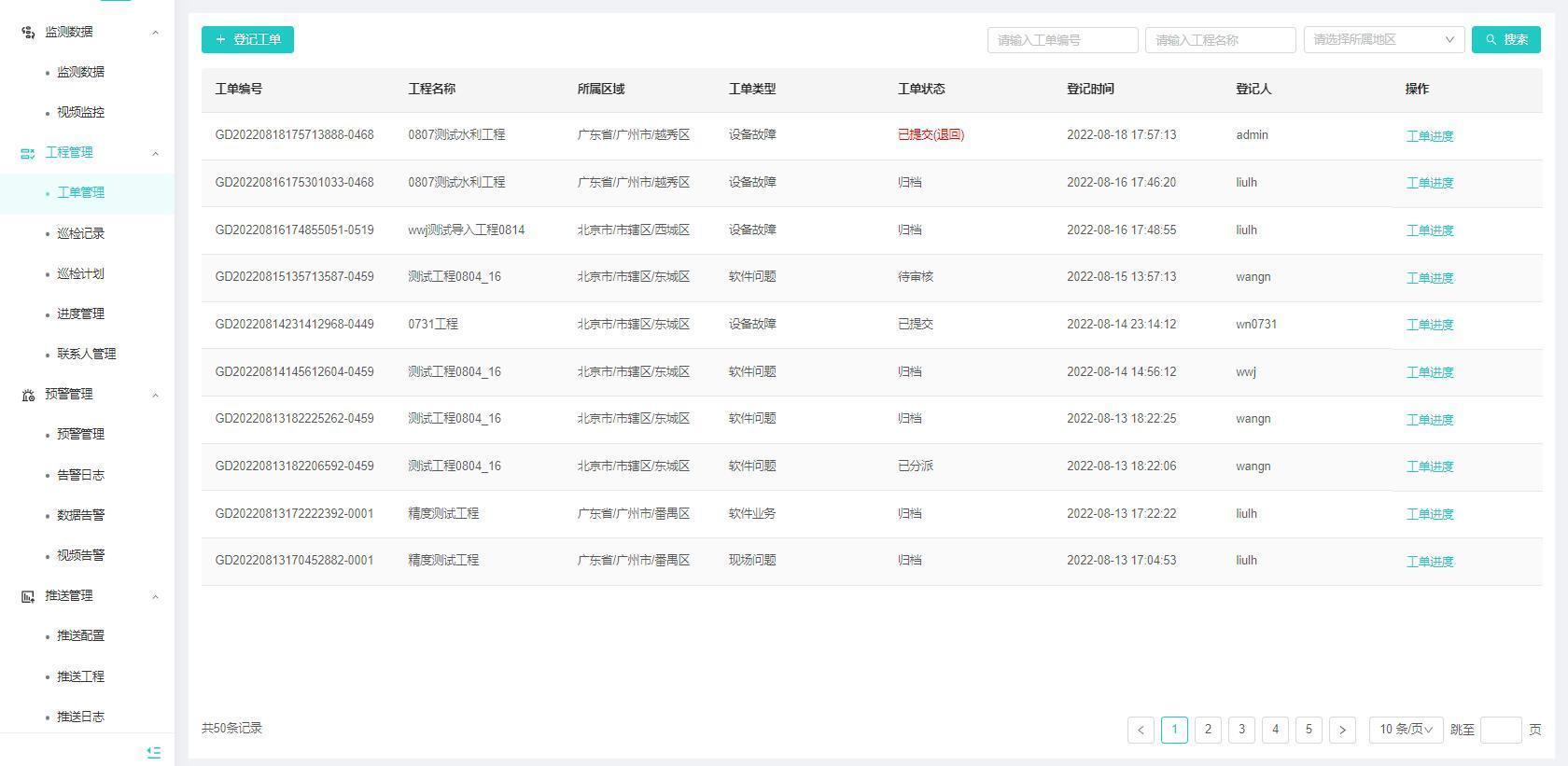Click the 推送管理 section icon in sidebar

pos(28,596)
